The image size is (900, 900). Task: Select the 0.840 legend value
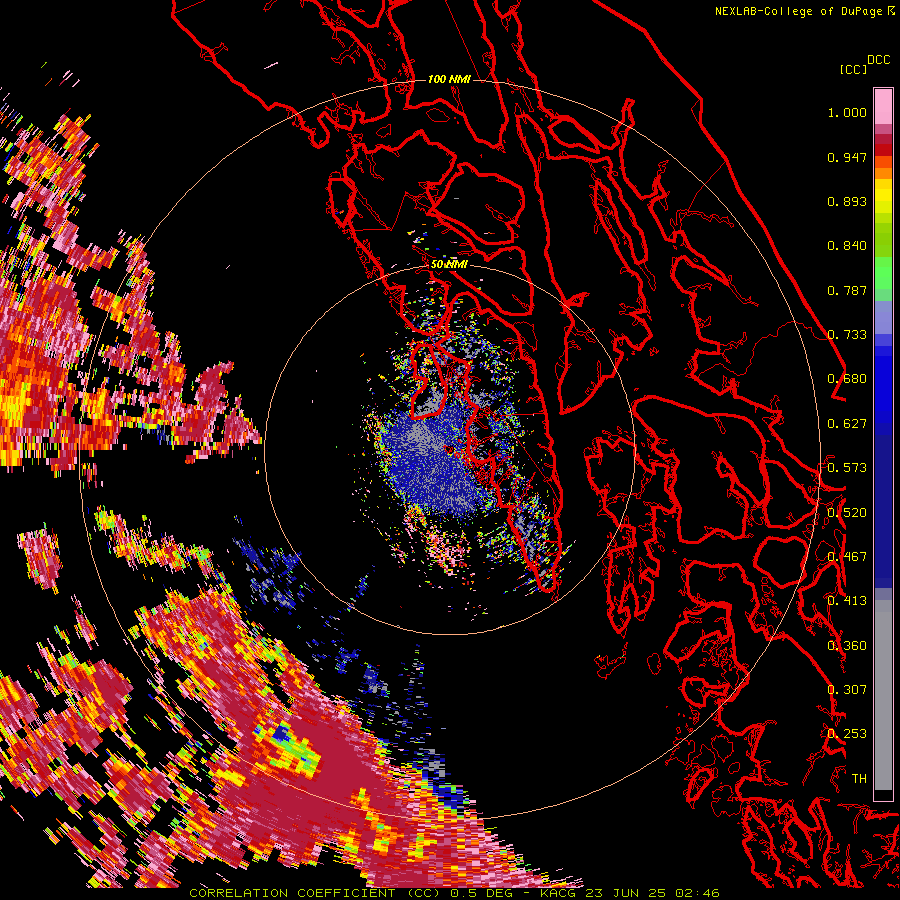click(847, 246)
